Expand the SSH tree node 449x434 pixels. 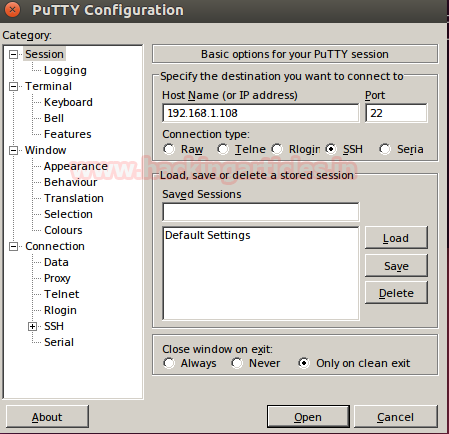[32, 327]
